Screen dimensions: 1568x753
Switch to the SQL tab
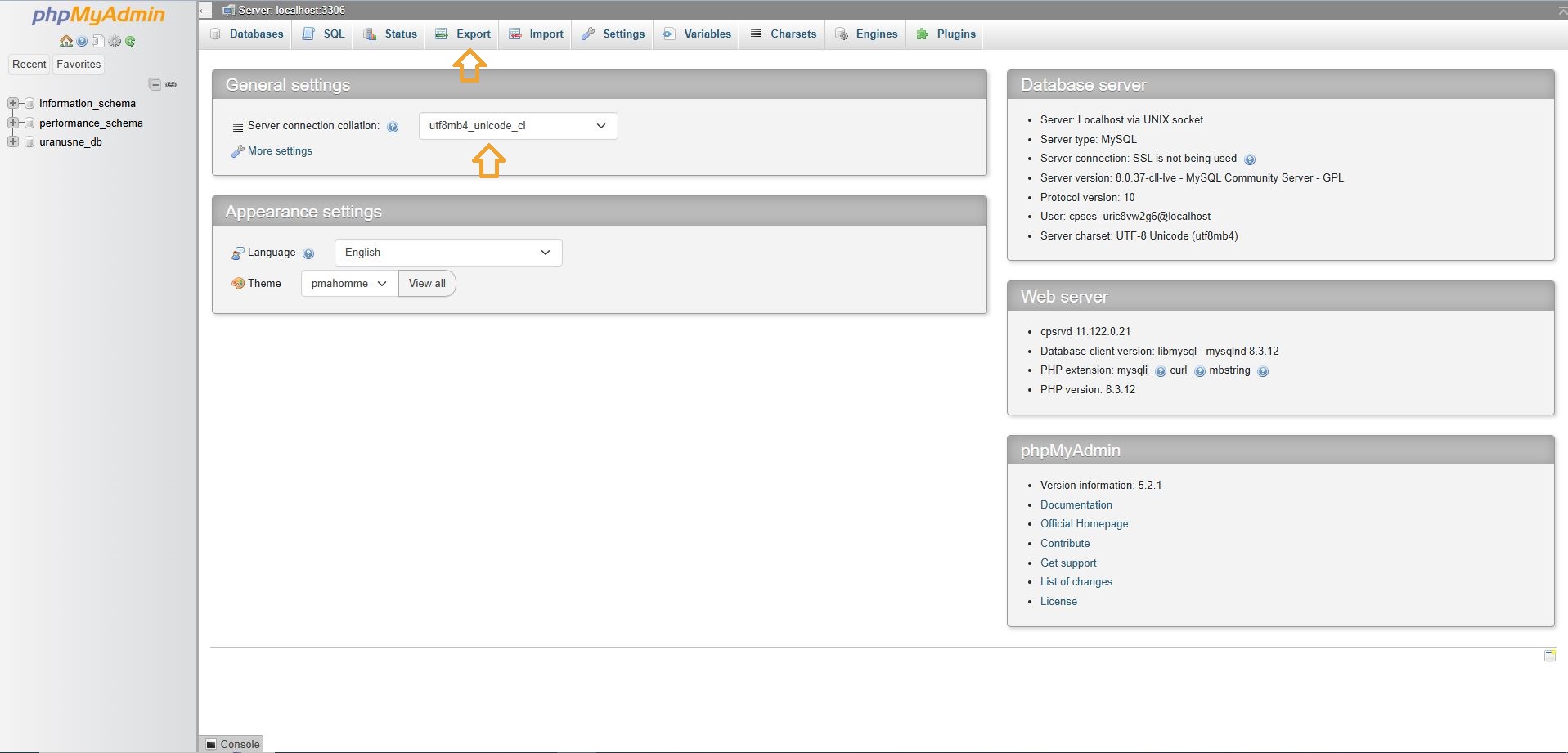point(323,34)
